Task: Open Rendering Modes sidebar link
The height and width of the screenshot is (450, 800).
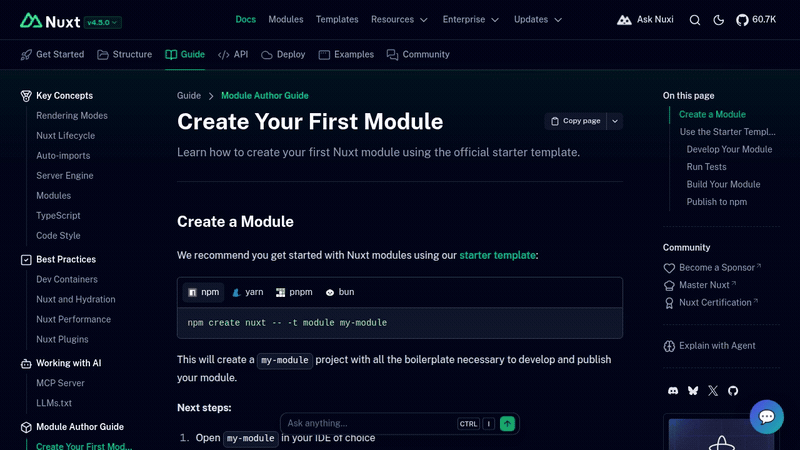Action: (72, 116)
